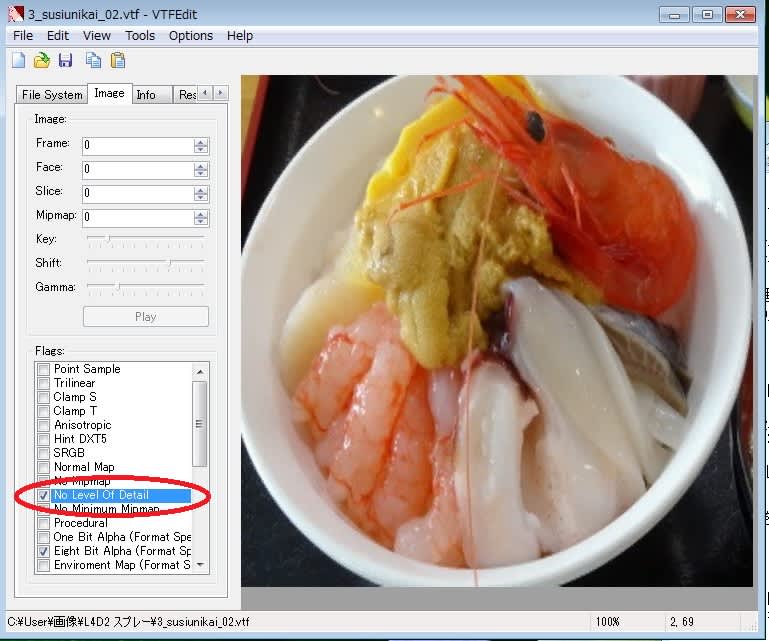This screenshot has width=769, height=641.
Task: Click the Open file folder icon
Action: [42, 61]
